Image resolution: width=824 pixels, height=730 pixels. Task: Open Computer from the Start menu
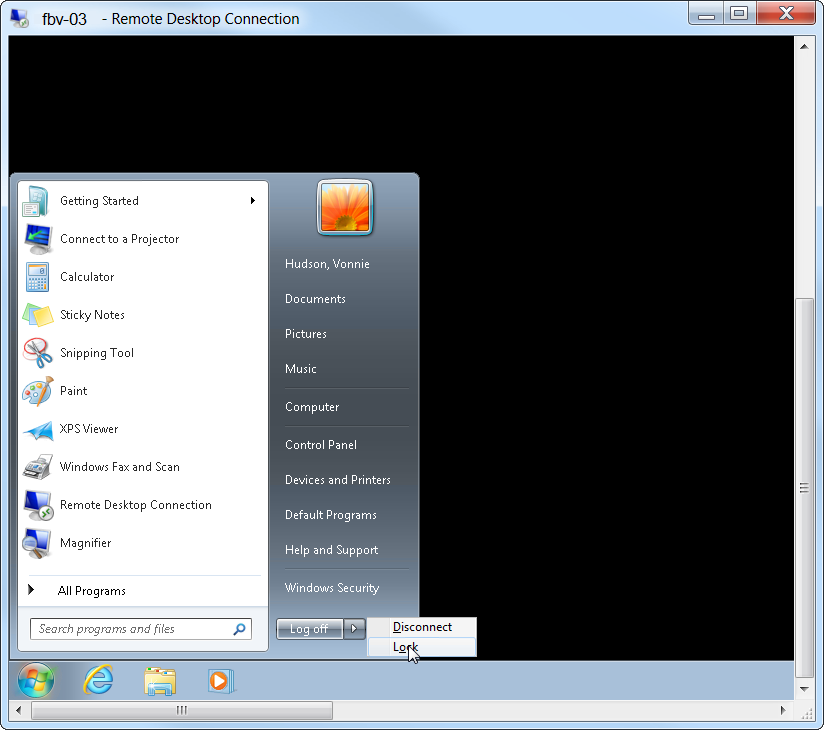[x=312, y=407]
